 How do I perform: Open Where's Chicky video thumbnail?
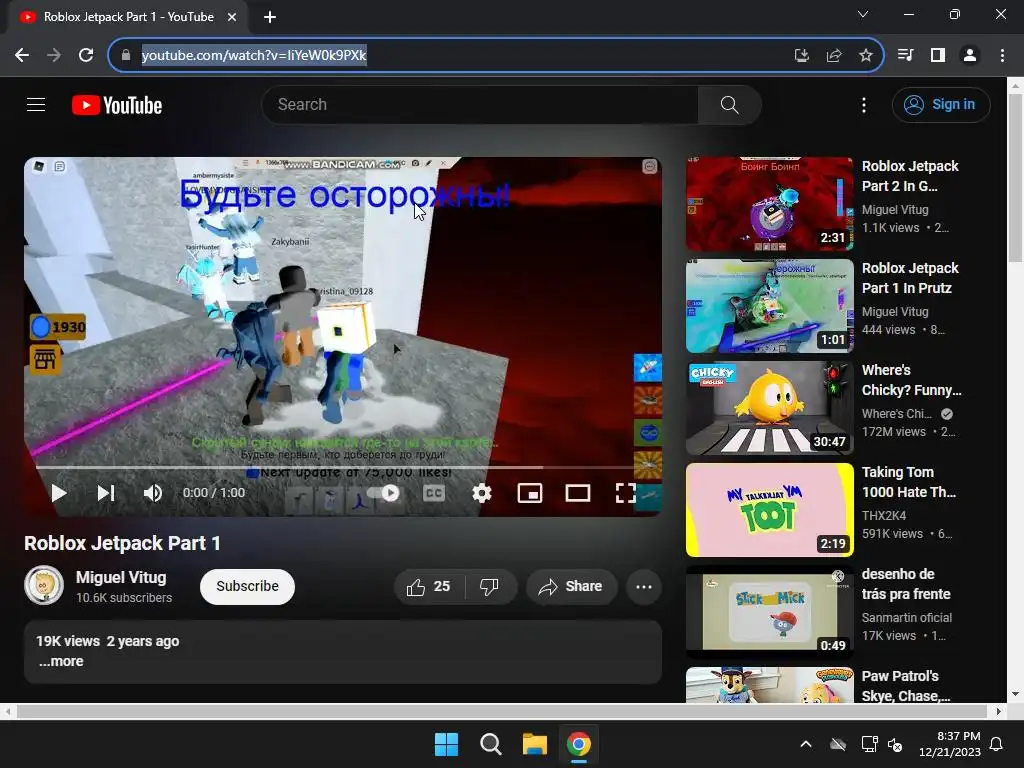pyautogui.click(x=769, y=408)
